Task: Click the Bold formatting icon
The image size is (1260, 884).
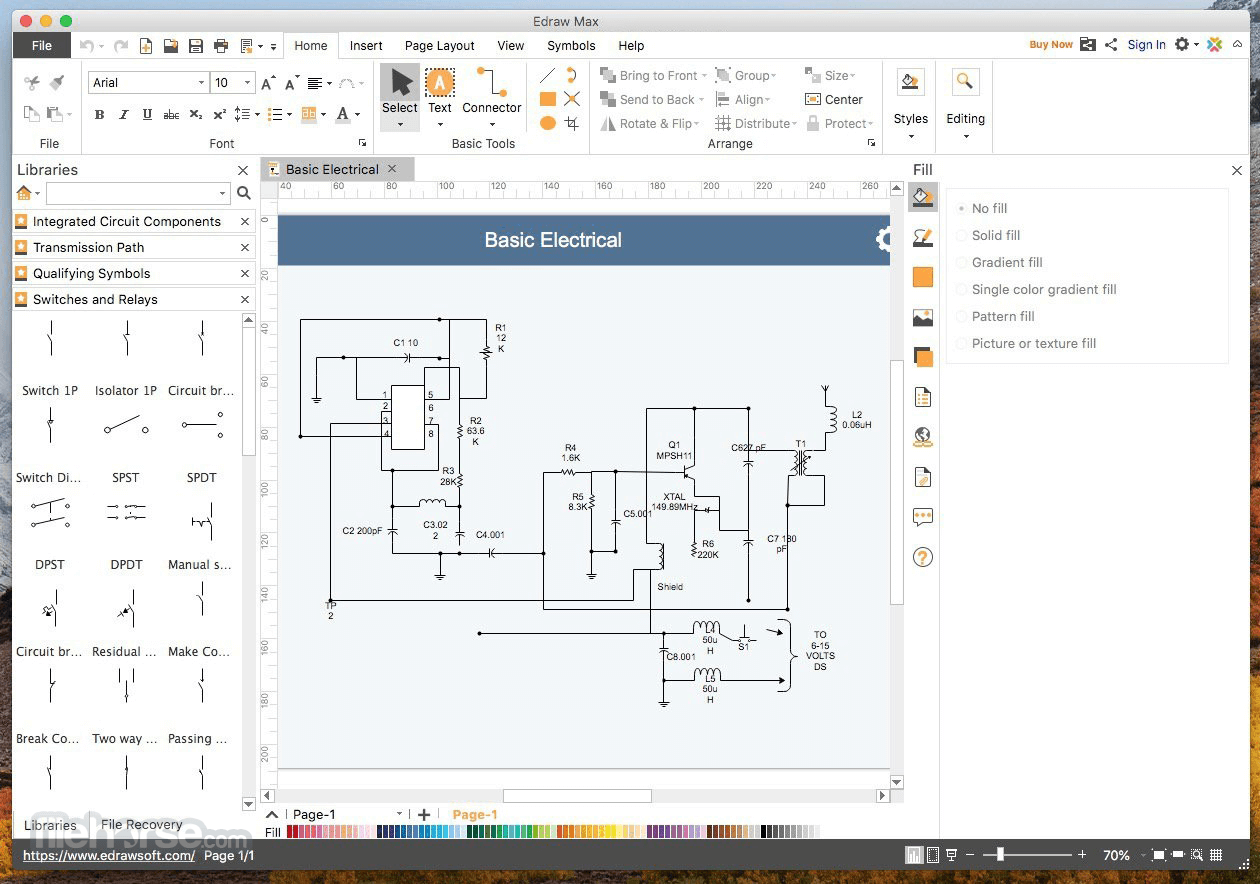Action: click(99, 115)
